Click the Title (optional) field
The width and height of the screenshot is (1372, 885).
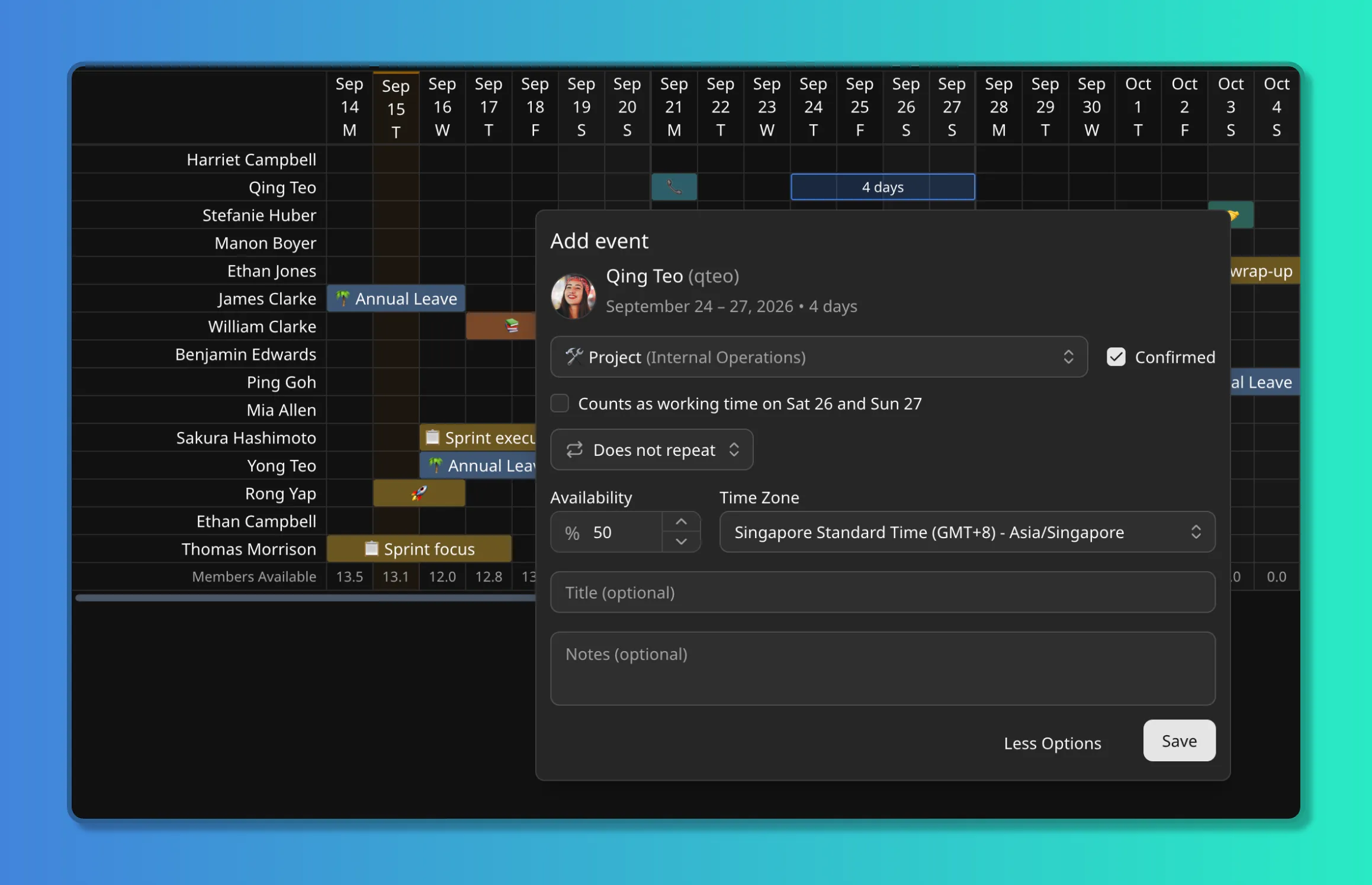[883, 593]
